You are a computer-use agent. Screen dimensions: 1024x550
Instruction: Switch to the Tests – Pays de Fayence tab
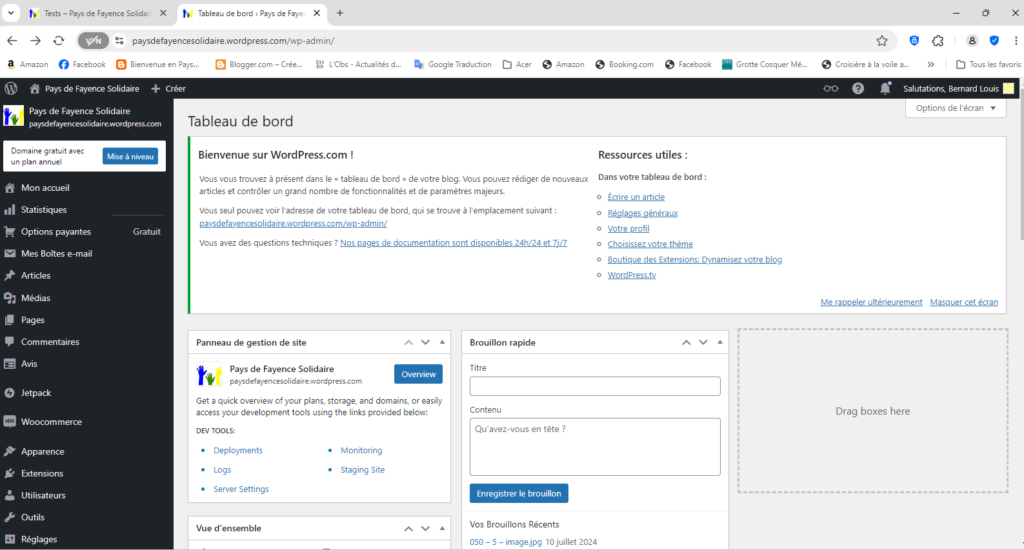96,13
